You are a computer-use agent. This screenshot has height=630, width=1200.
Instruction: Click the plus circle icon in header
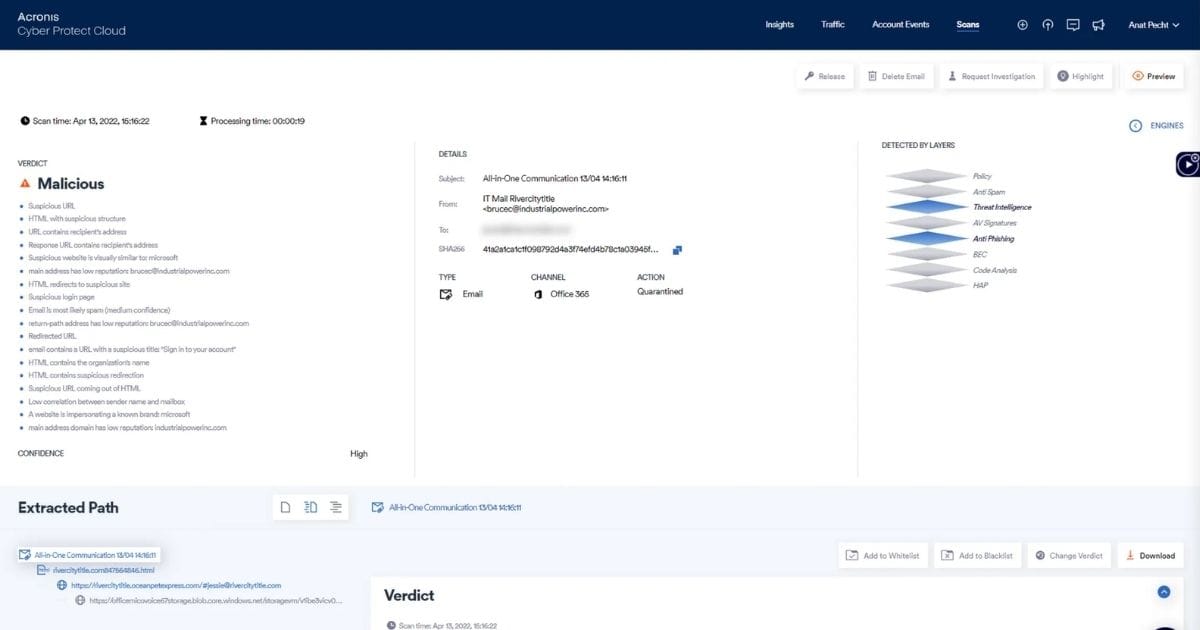1022,25
